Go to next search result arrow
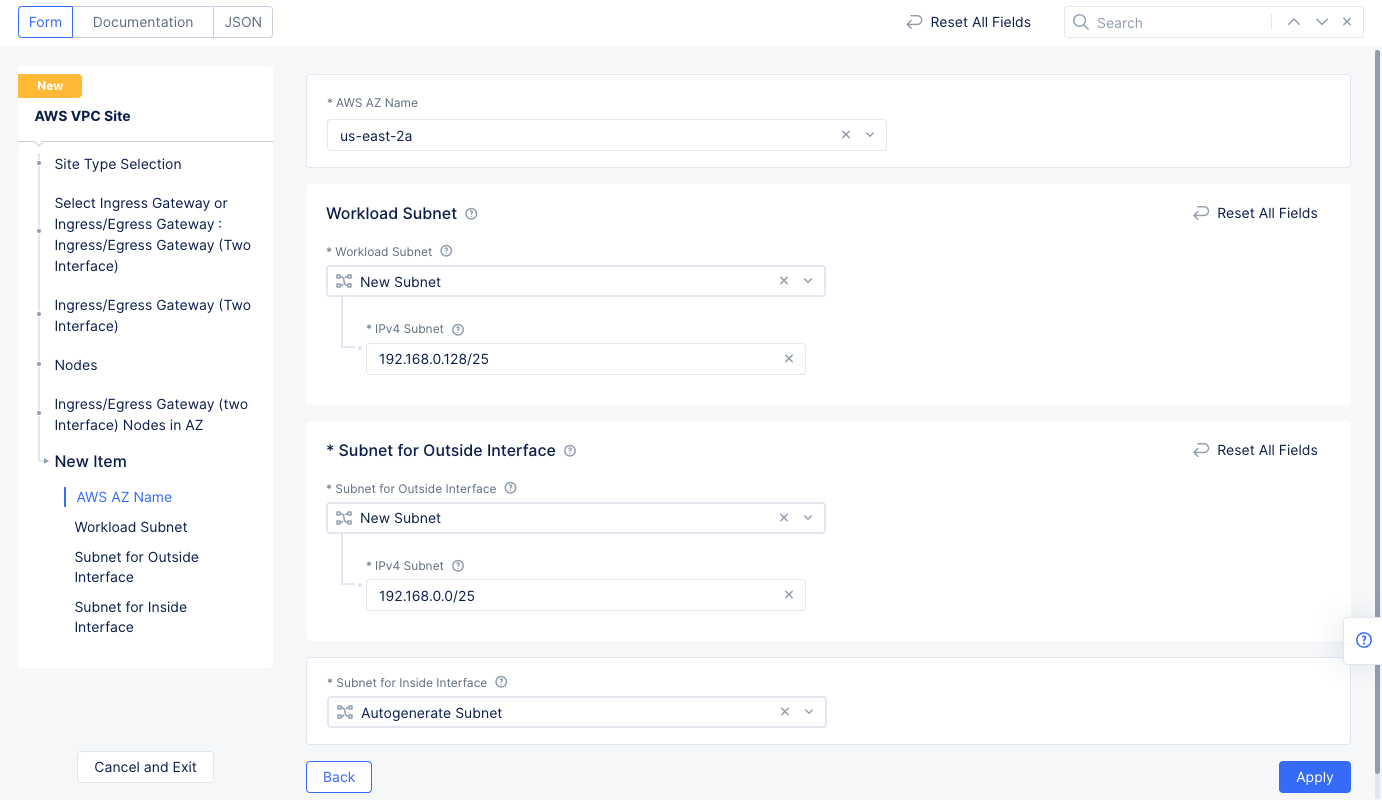Image resolution: width=1382 pixels, height=800 pixels. 1322,22
